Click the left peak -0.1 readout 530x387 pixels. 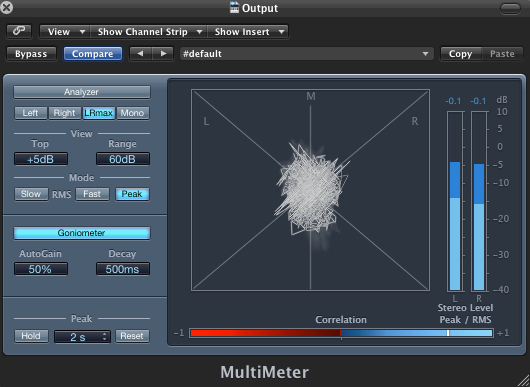tap(453, 101)
